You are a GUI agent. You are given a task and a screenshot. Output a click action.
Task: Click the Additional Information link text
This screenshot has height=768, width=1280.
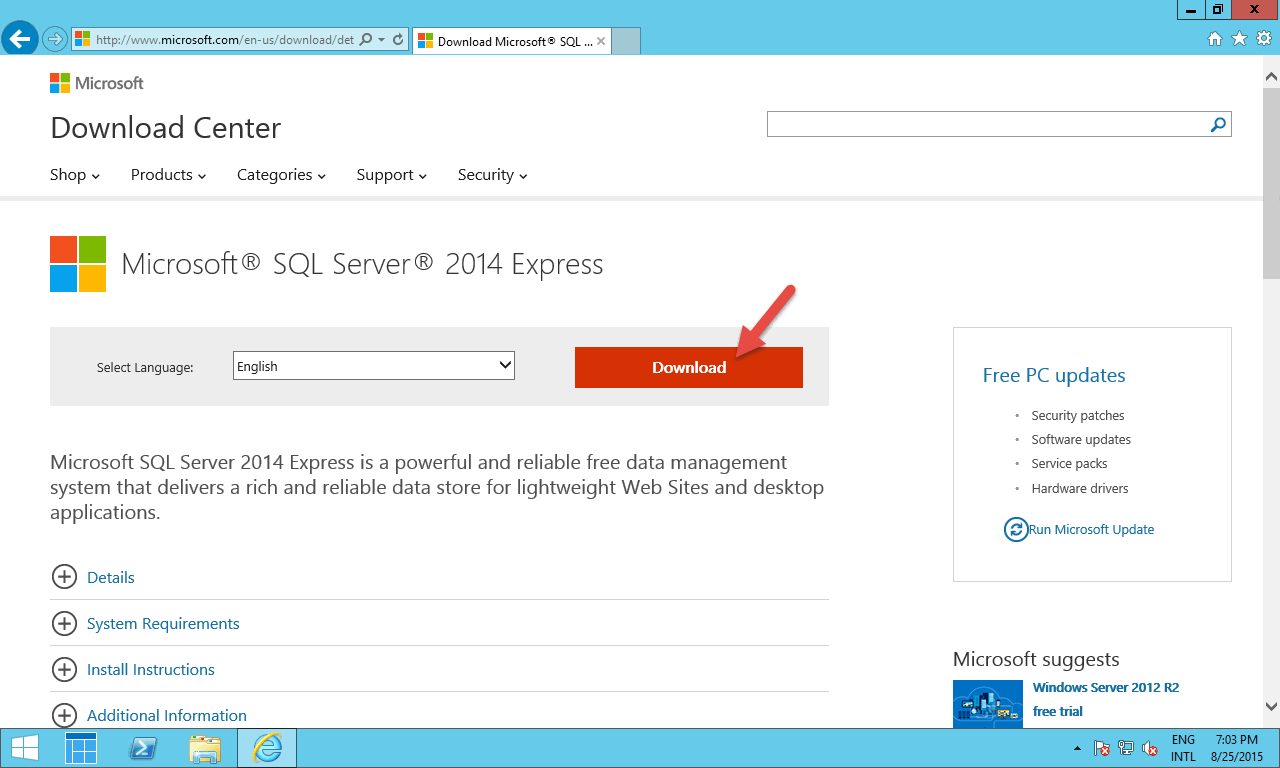point(167,715)
